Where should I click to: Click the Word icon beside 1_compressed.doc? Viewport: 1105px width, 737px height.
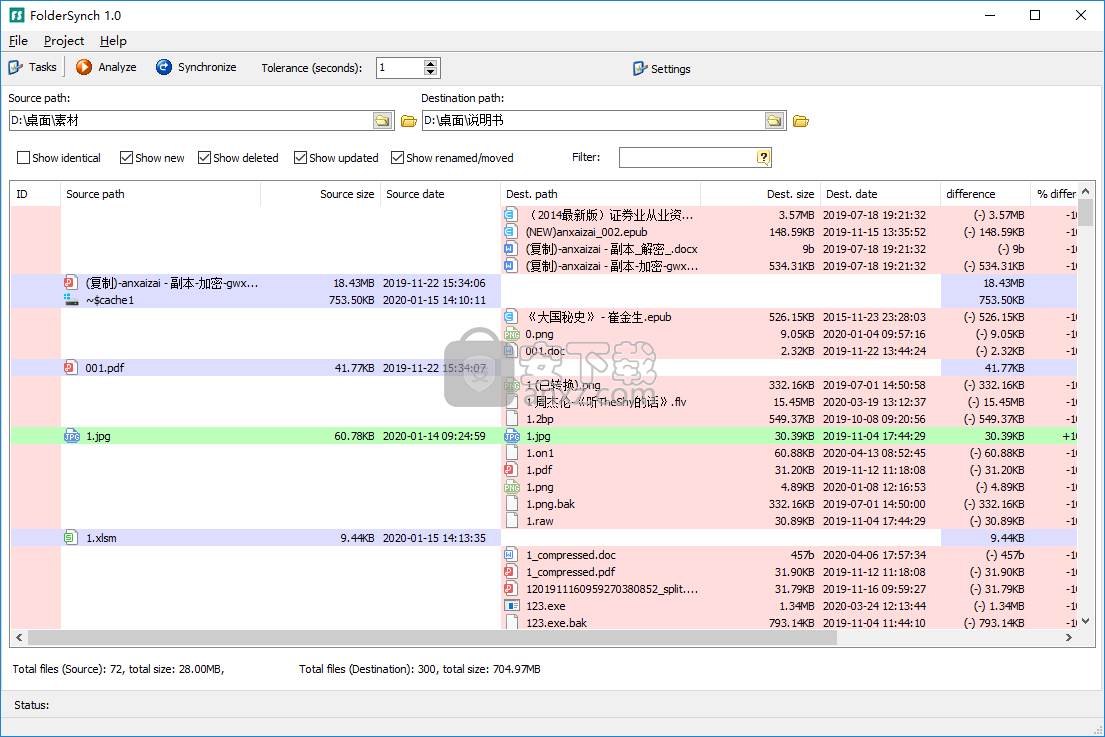511,555
